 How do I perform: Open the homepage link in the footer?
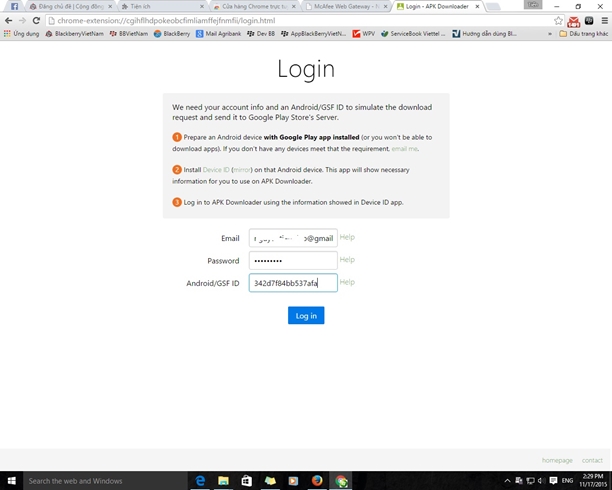[557, 460]
